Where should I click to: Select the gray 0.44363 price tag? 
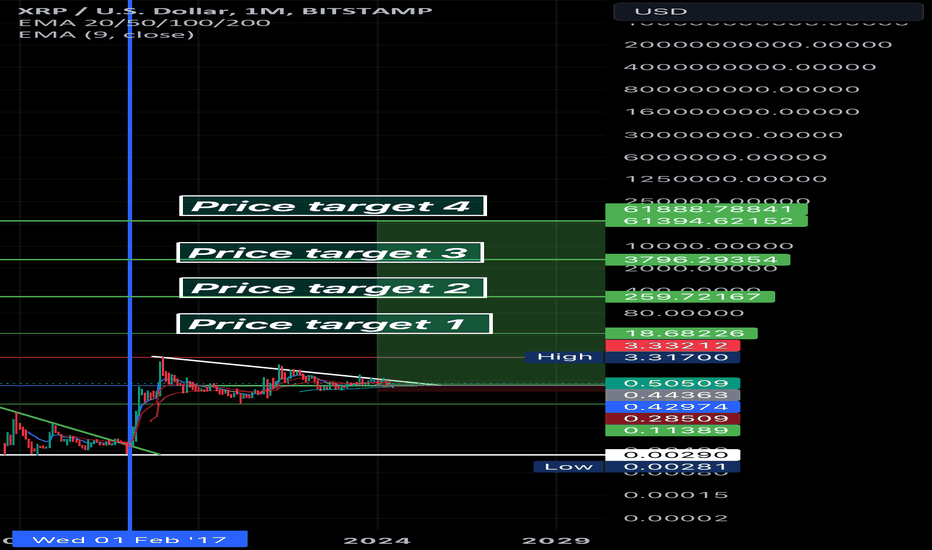673,395
